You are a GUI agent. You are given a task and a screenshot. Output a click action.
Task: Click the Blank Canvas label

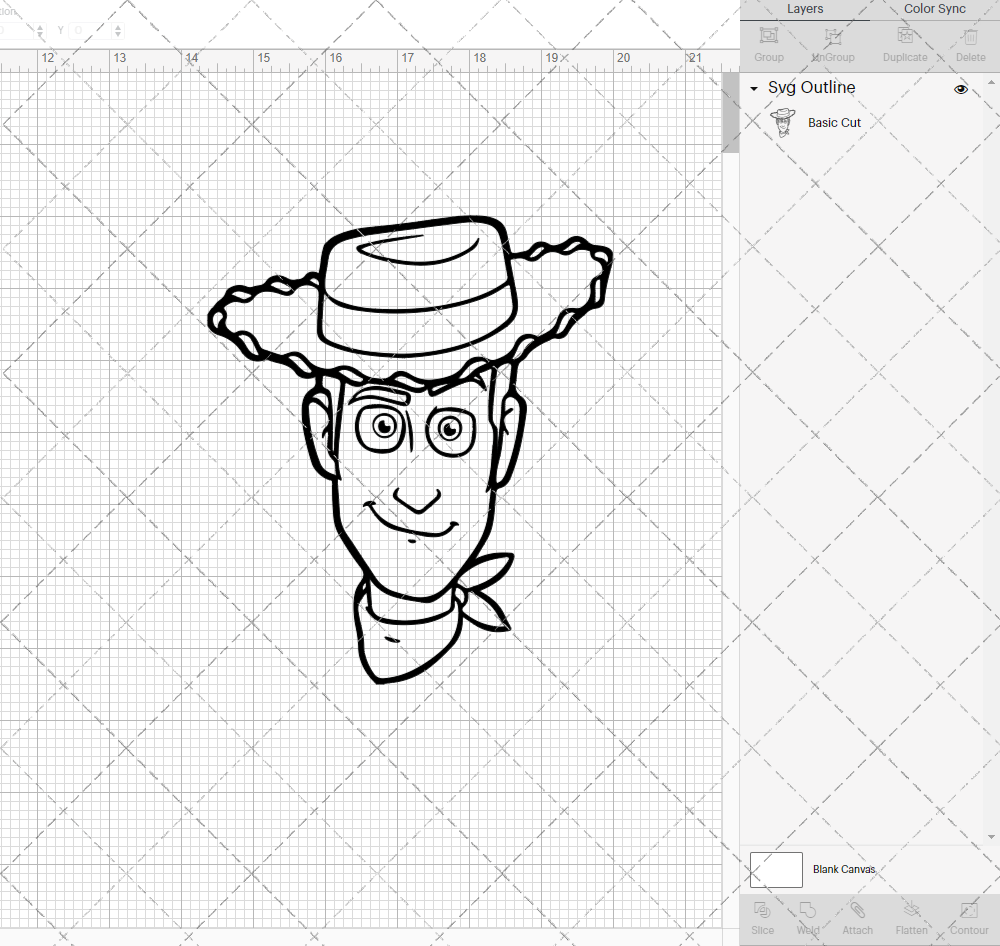[x=844, y=869]
